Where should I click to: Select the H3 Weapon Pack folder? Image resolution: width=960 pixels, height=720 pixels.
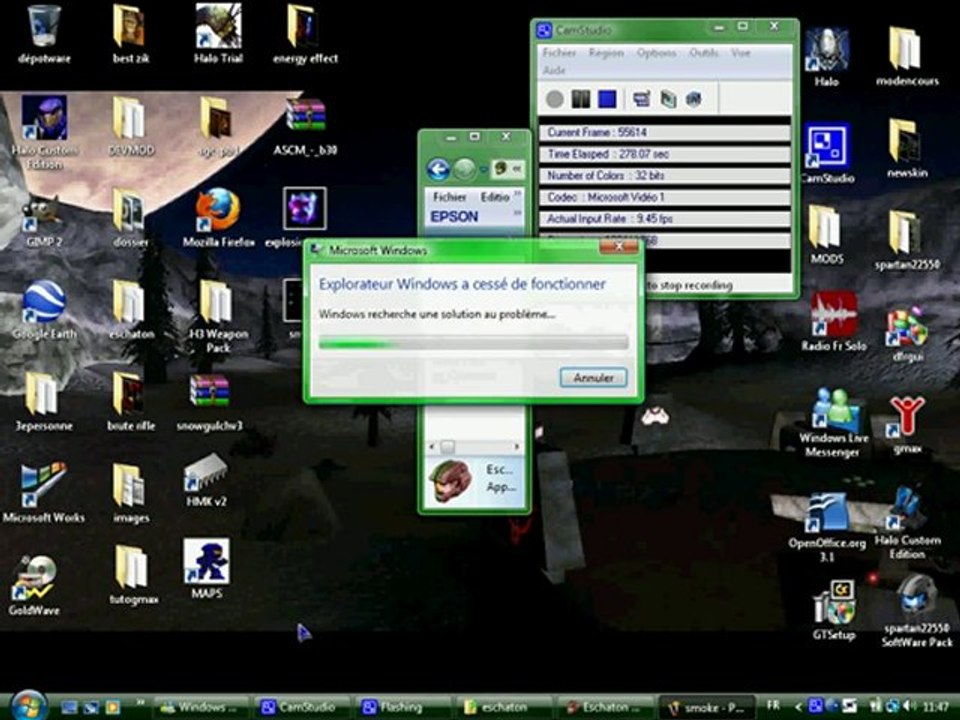point(218,317)
